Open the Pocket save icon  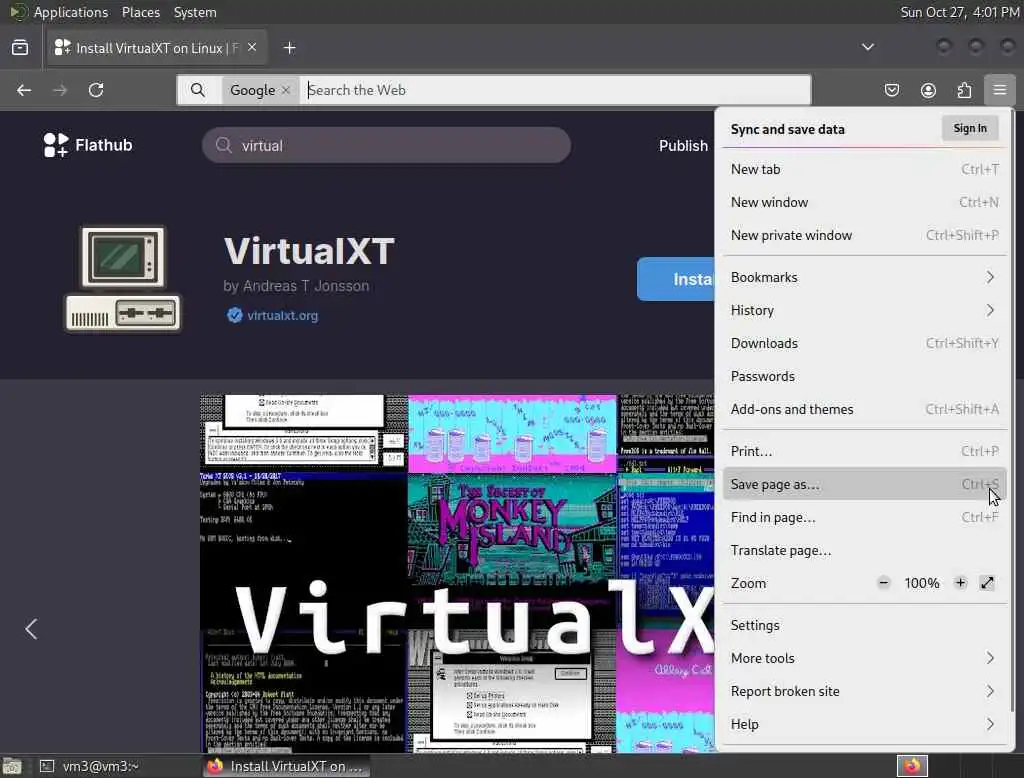(891, 90)
